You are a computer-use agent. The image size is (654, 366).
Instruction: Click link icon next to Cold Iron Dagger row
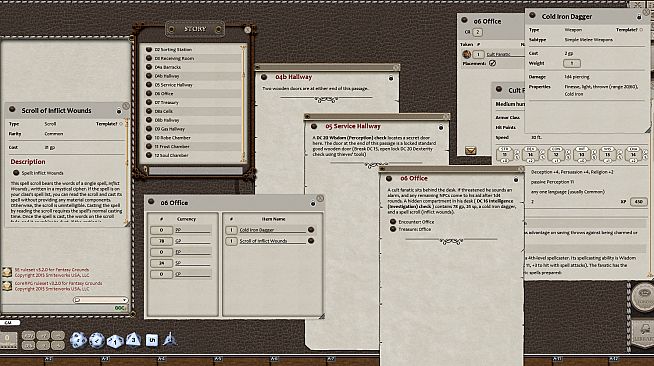[x=311, y=230]
